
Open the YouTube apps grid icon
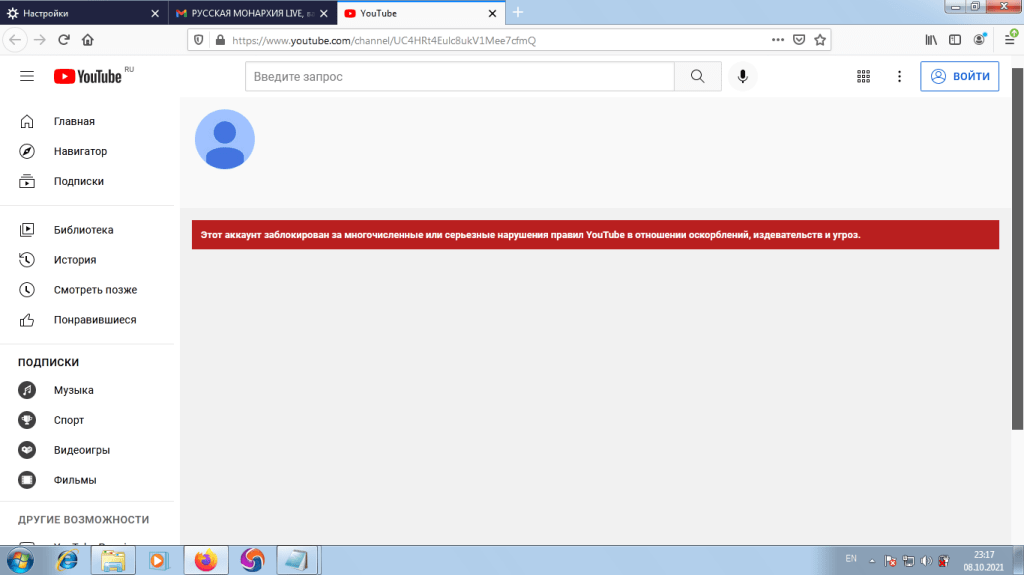coord(864,77)
